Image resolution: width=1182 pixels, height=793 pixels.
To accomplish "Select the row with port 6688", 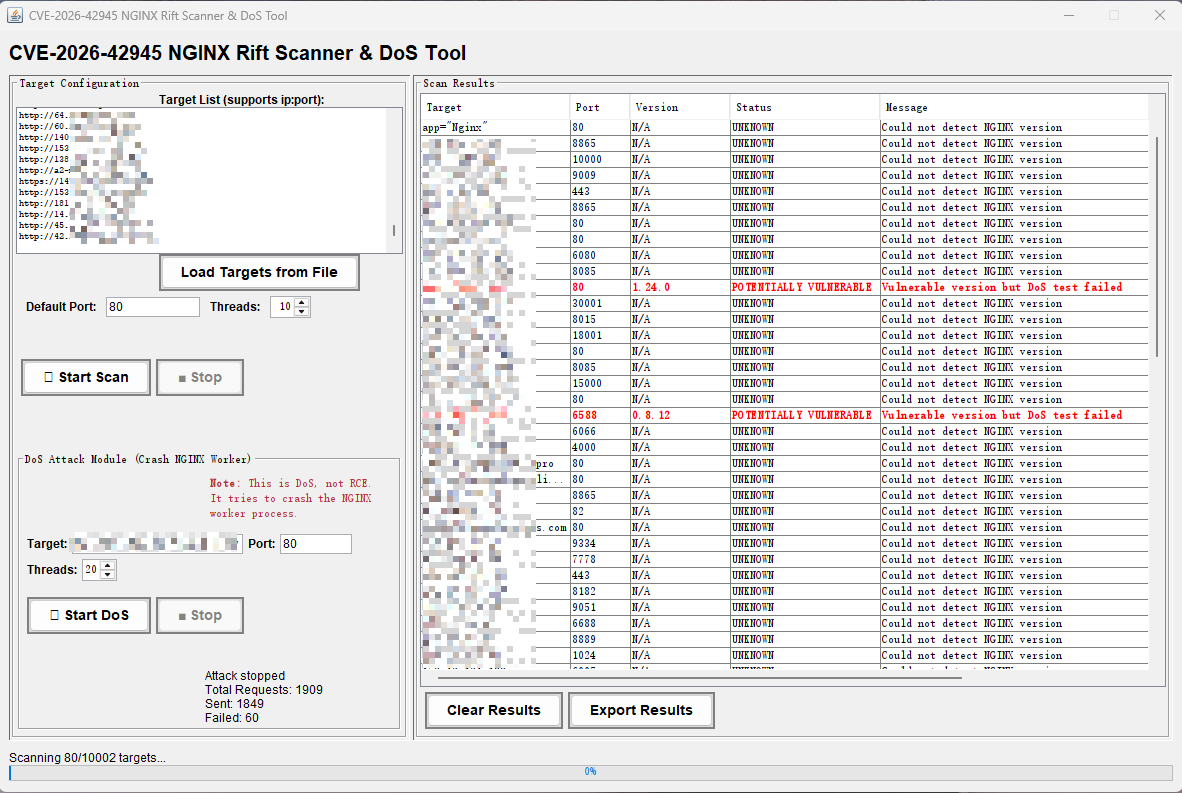I will [784, 623].
